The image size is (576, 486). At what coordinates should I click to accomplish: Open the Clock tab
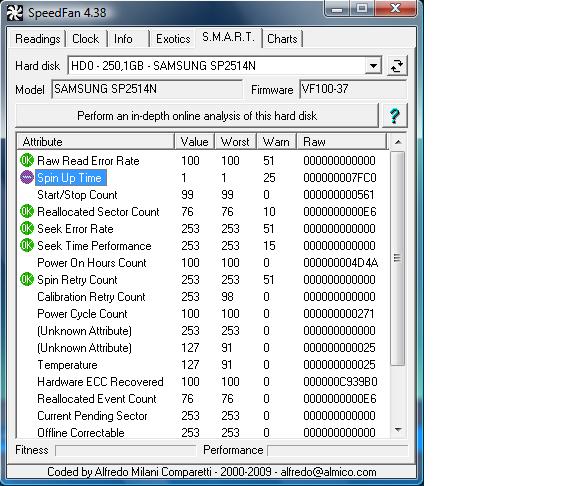coord(86,39)
